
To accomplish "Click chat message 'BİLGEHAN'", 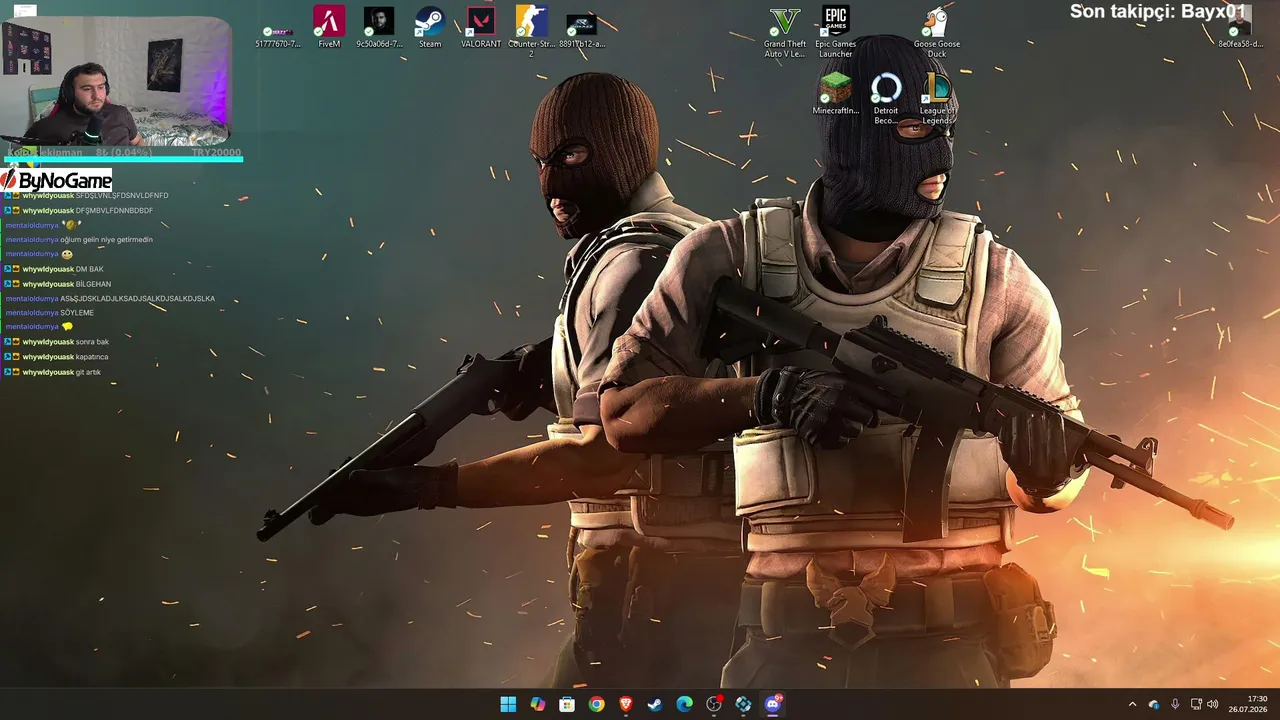I will point(92,284).
